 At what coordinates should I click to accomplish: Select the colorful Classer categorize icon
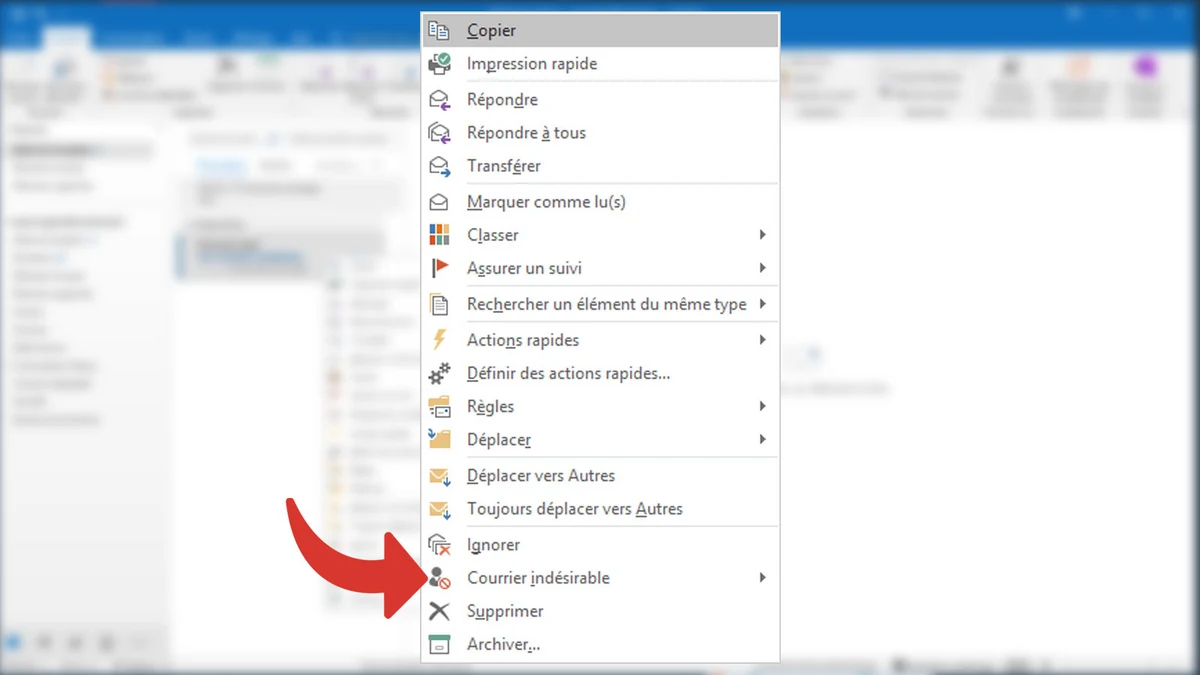tap(439, 235)
